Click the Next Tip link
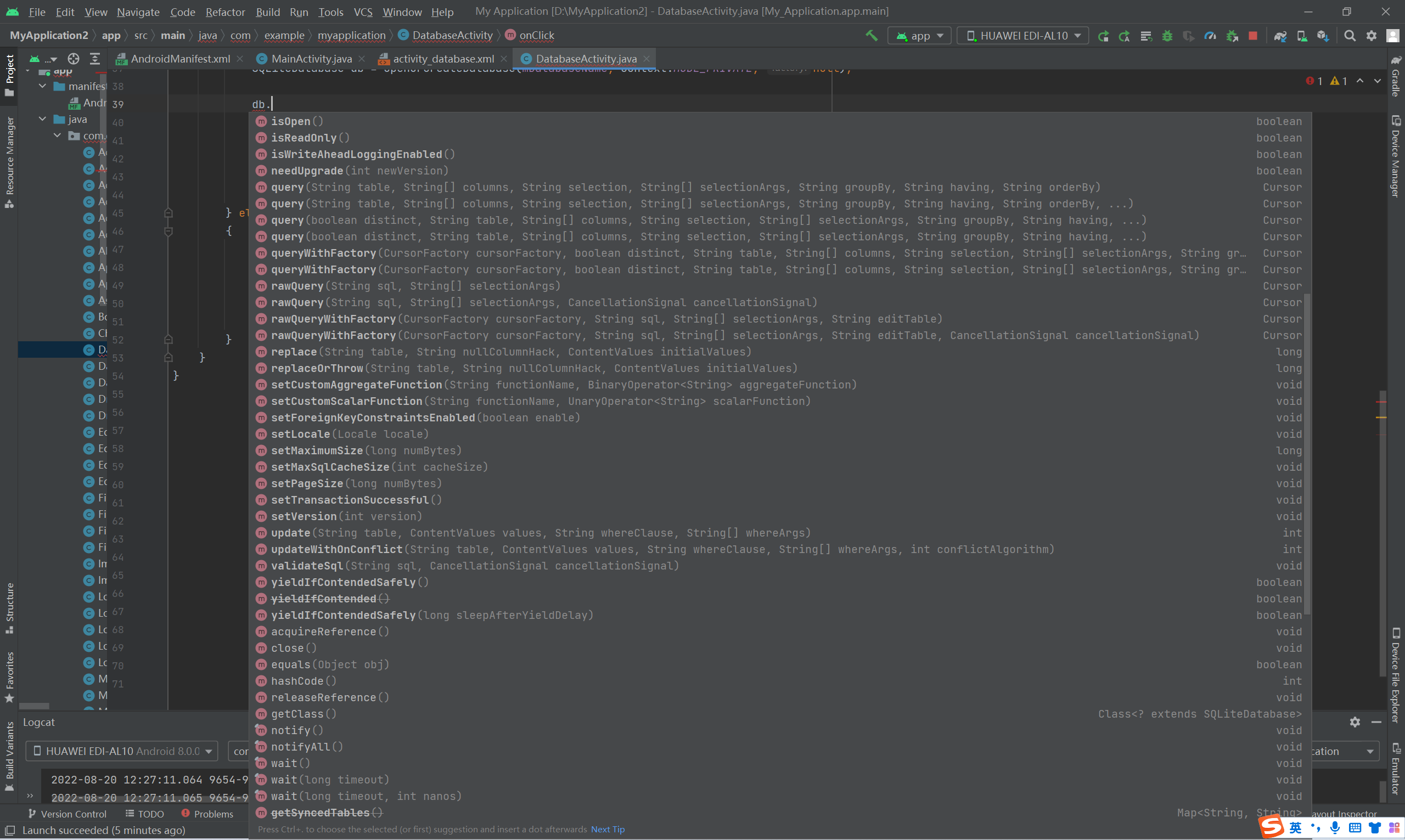 coord(608,828)
